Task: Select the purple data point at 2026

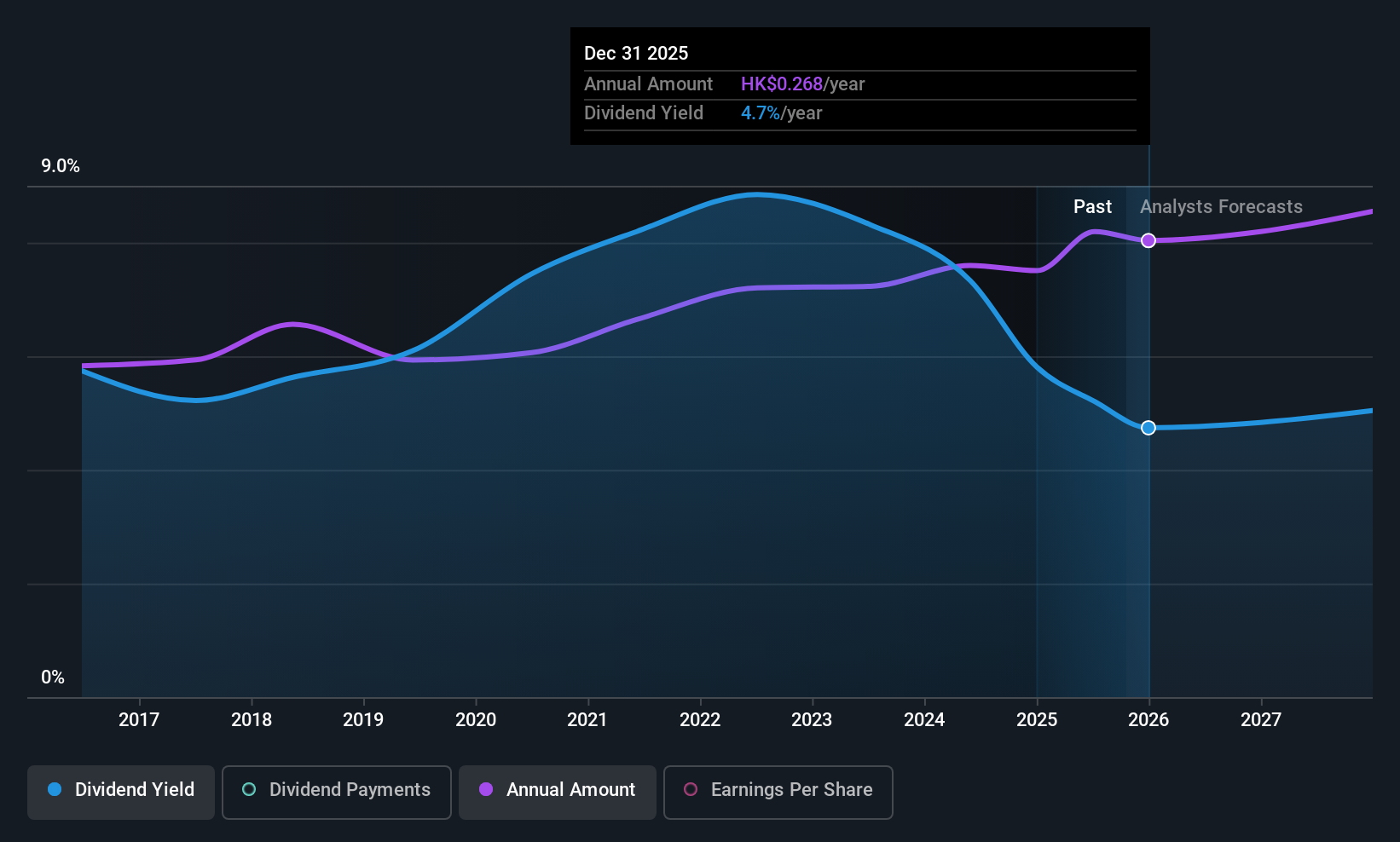Action: coord(1148,240)
